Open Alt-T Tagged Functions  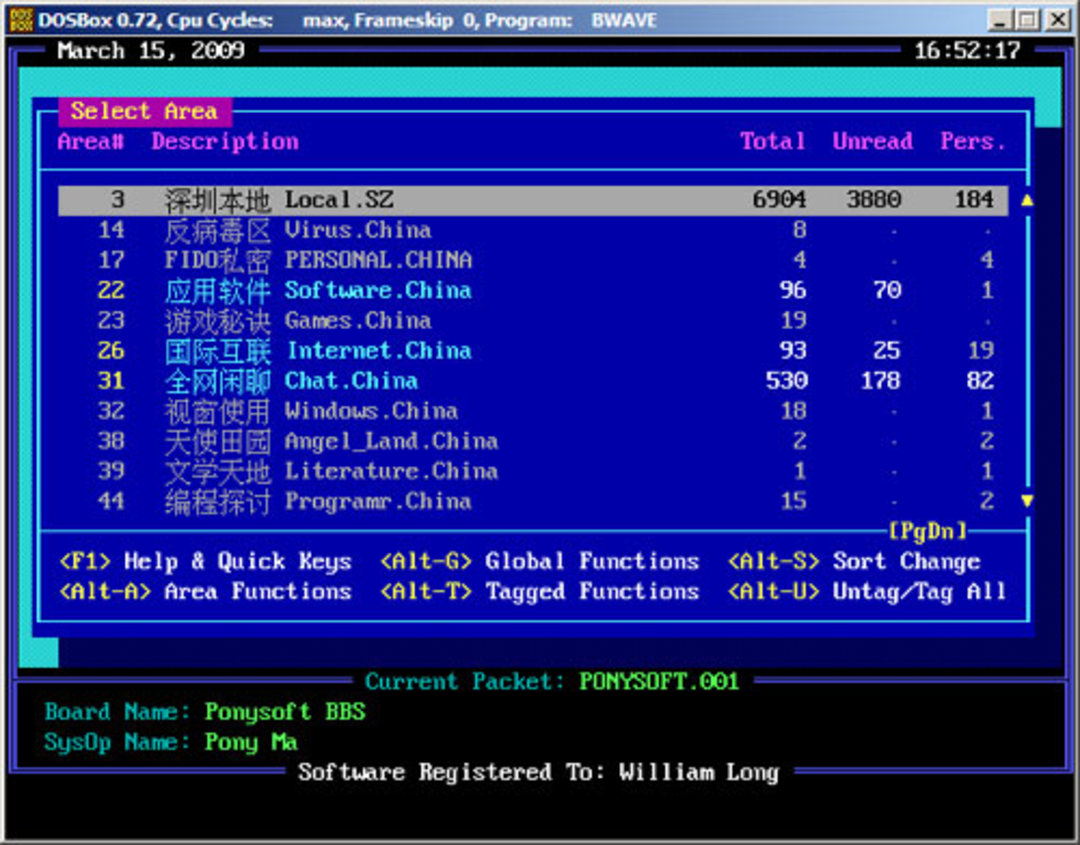pyautogui.click(x=539, y=592)
